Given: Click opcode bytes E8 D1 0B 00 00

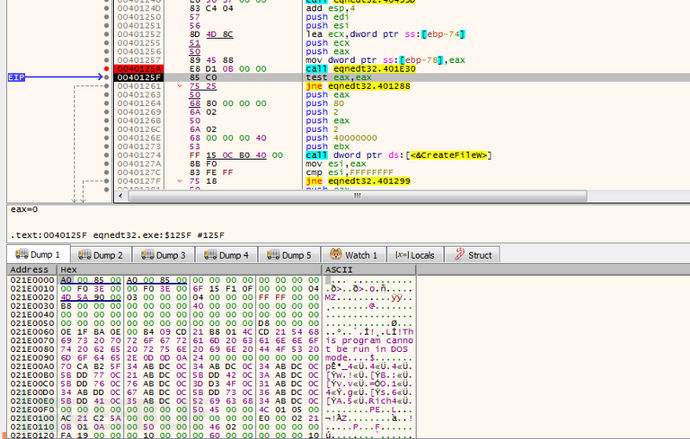Looking at the screenshot, I should (x=228, y=69).
